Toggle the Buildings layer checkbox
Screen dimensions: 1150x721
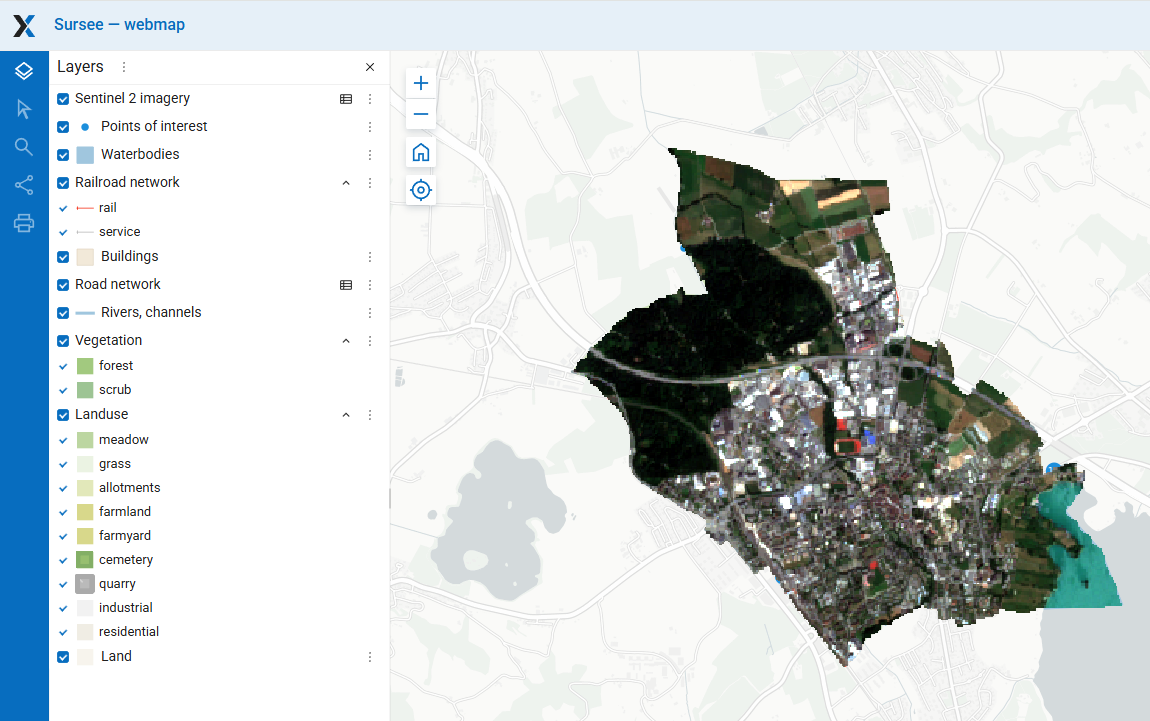pyautogui.click(x=63, y=257)
